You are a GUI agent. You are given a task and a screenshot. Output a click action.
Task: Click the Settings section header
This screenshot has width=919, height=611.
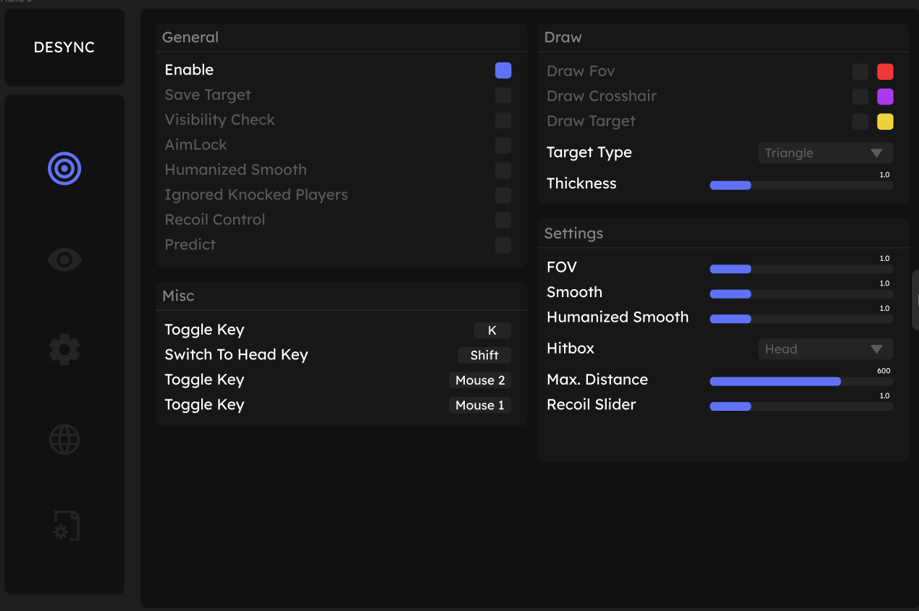574,233
